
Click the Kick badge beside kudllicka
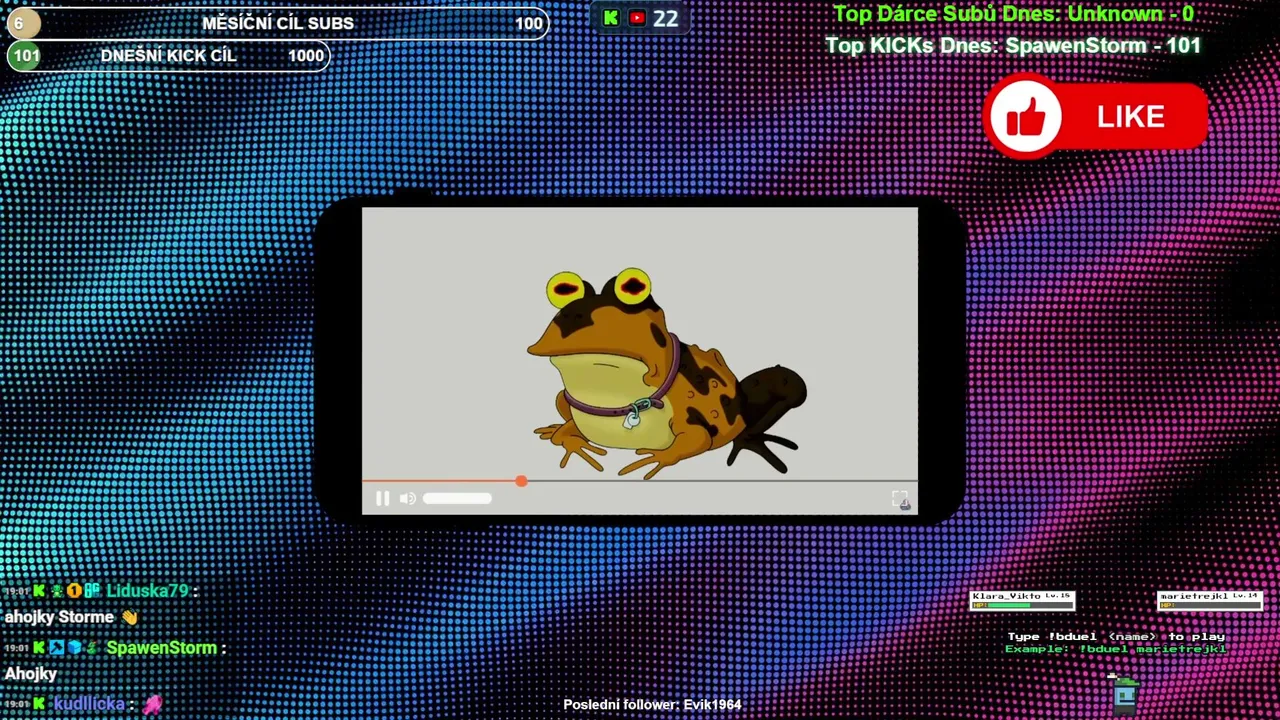pyautogui.click(x=39, y=704)
